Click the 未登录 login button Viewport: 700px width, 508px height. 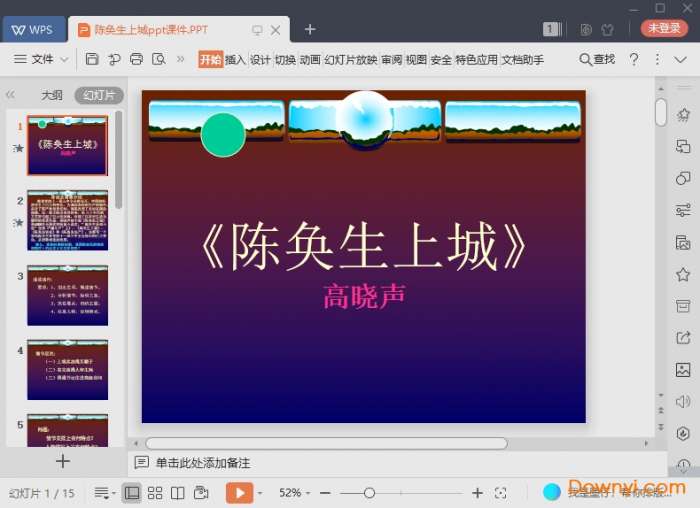[664, 29]
